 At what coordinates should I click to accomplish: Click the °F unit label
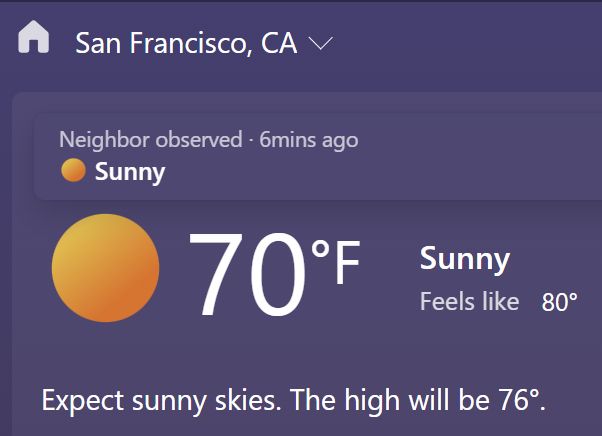[x=336, y=261]
